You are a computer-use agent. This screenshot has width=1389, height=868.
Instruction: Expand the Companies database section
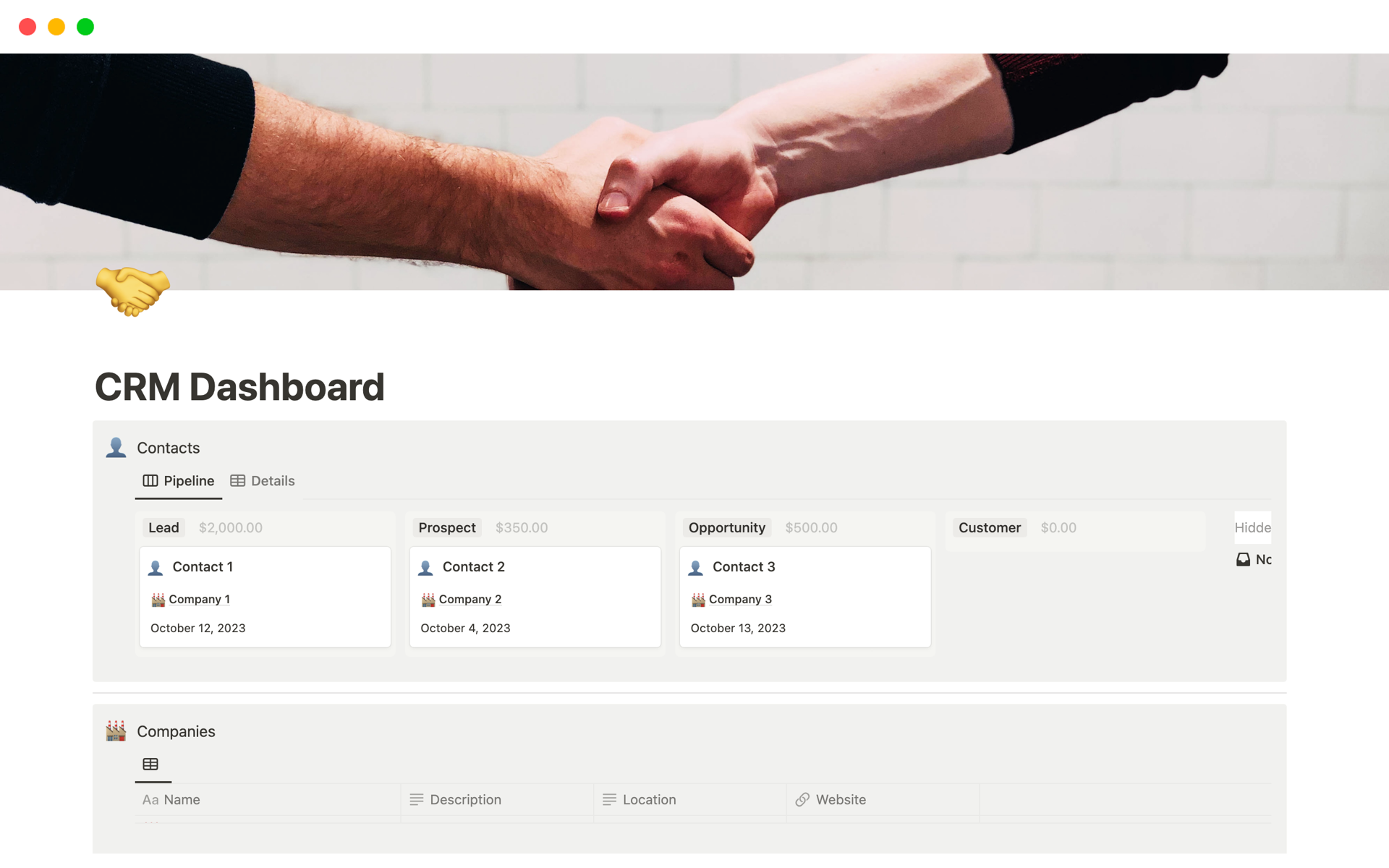click(176, 731)
